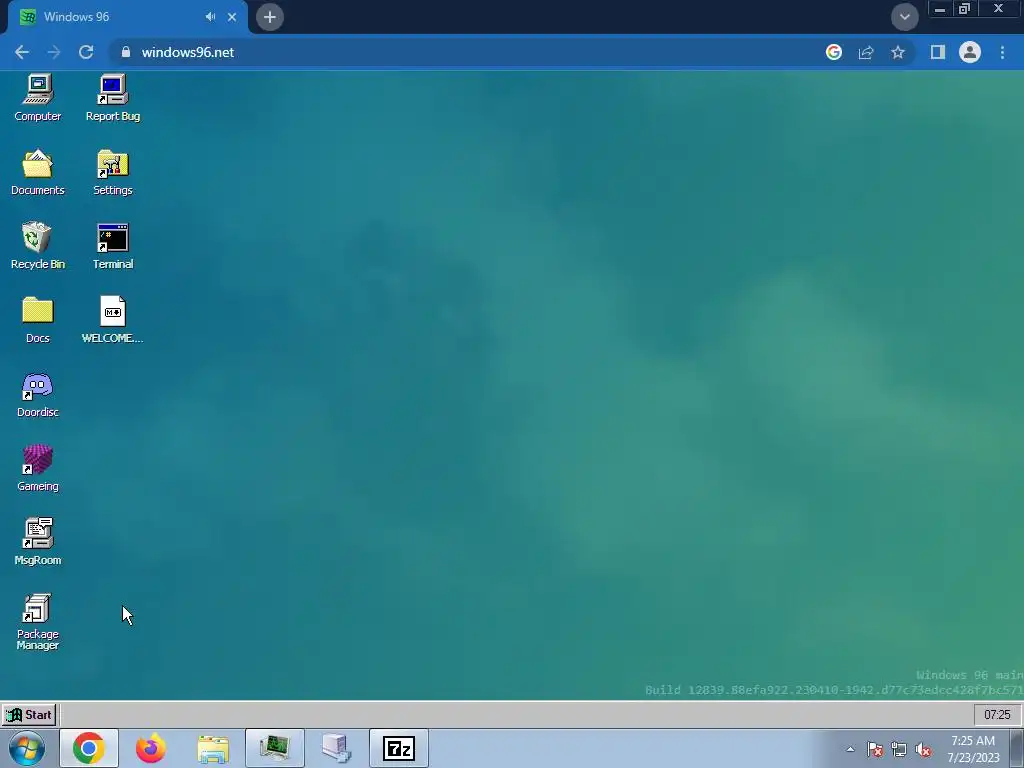
Task: Open the Windows 7 Start orb
Action: click(x=27, y=748)
